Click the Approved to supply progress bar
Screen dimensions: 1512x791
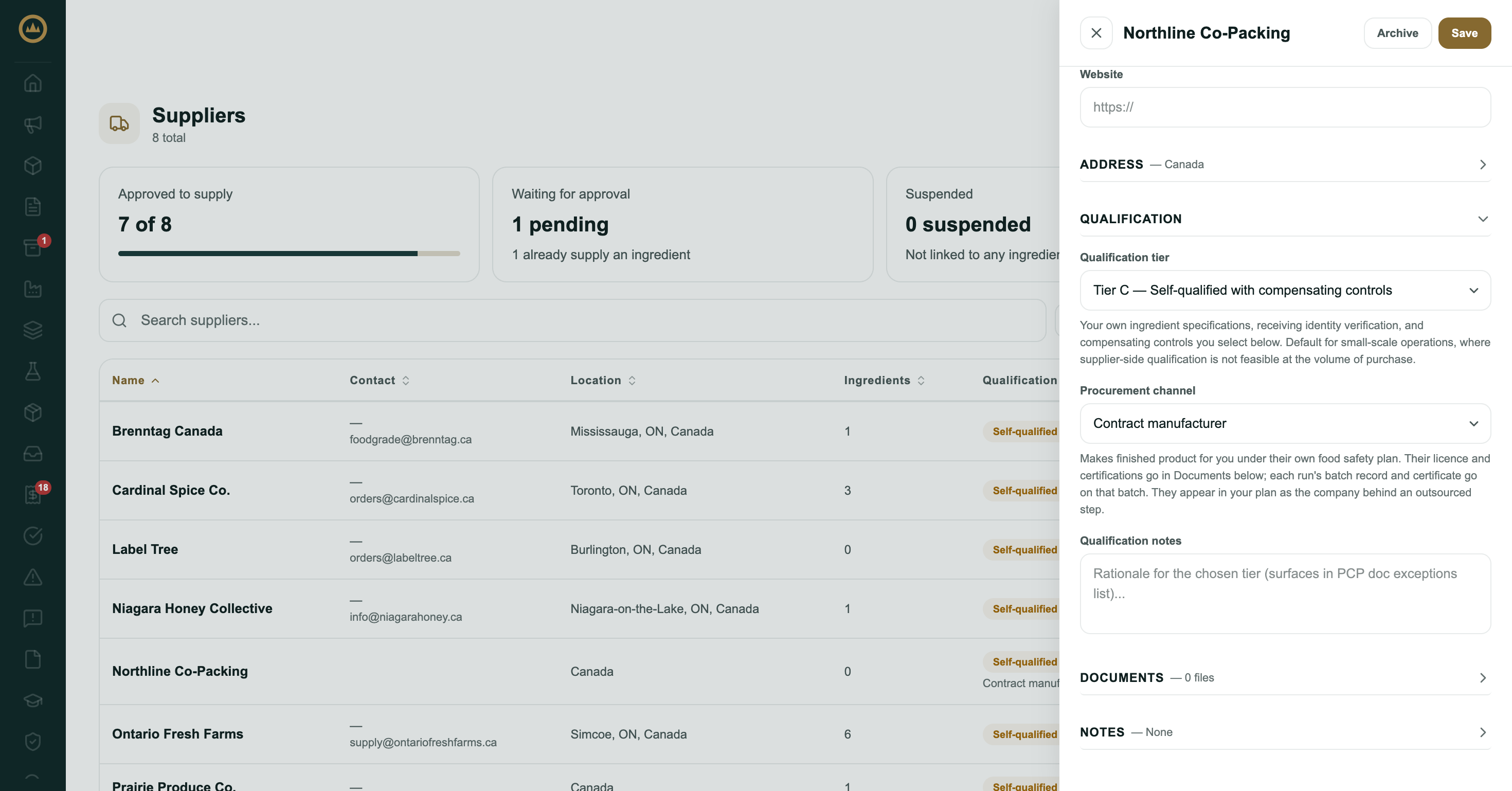tap(289, 254)
